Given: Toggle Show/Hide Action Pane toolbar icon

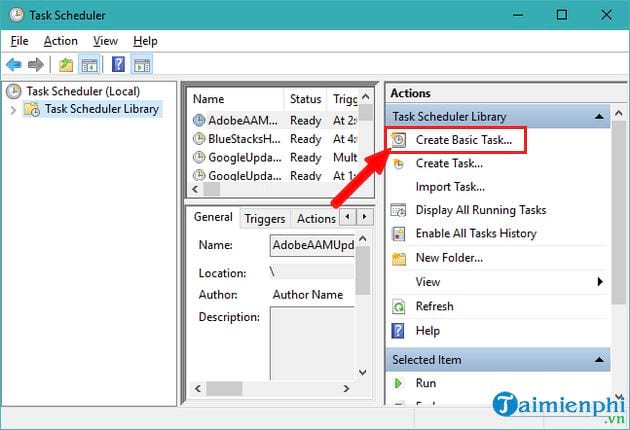Looking at the screenshot, I should (x=142, y=64).
